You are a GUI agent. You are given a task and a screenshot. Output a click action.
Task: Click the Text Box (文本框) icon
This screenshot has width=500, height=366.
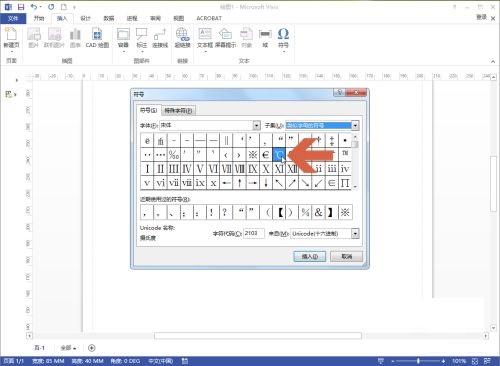205,34
